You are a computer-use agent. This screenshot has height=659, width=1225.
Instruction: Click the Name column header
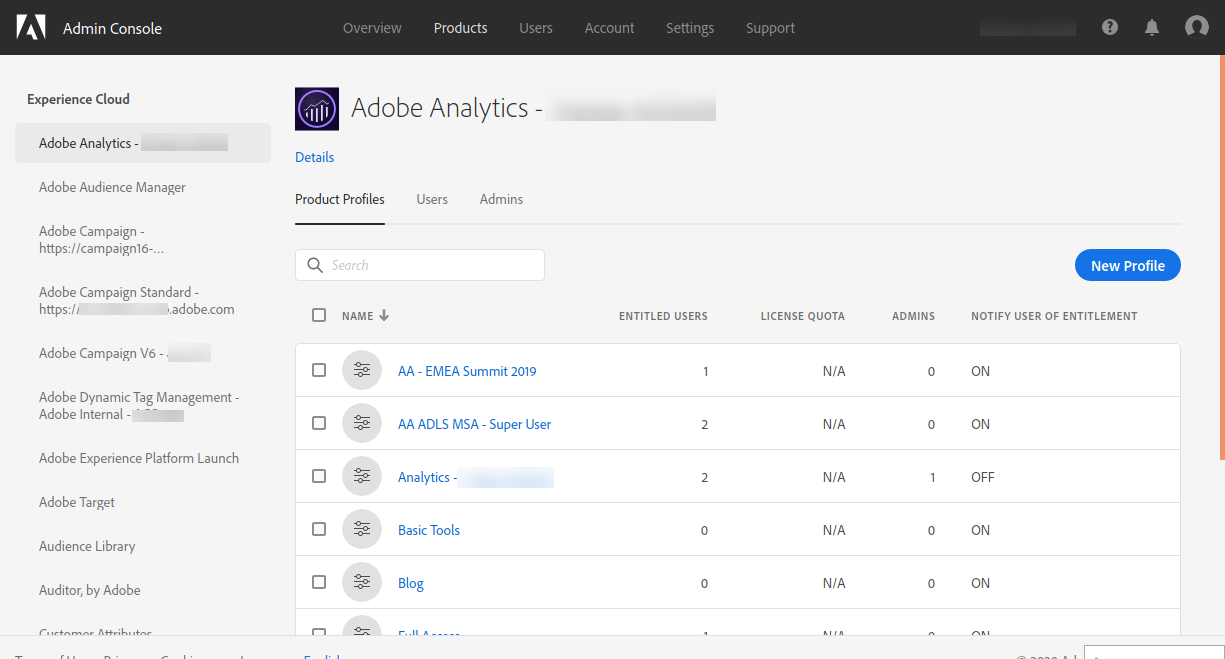coord(357,316)
